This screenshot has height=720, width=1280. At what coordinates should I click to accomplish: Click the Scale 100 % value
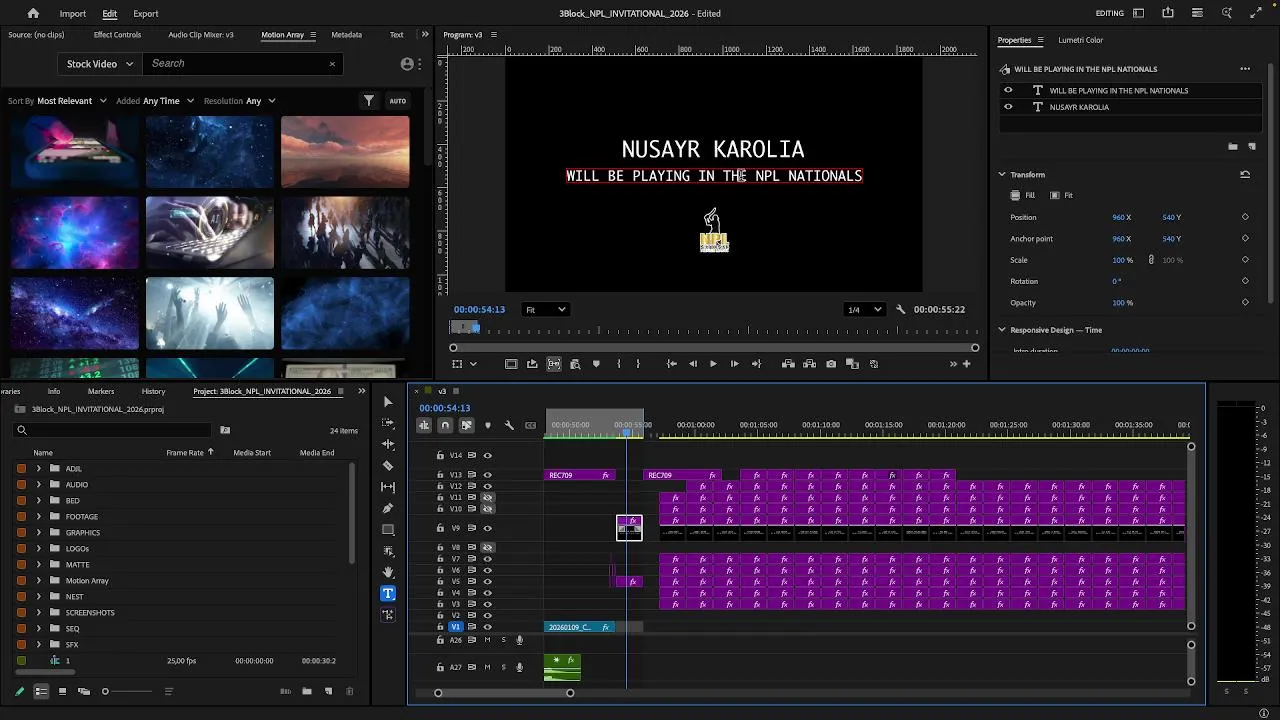tap(1122, 260)
